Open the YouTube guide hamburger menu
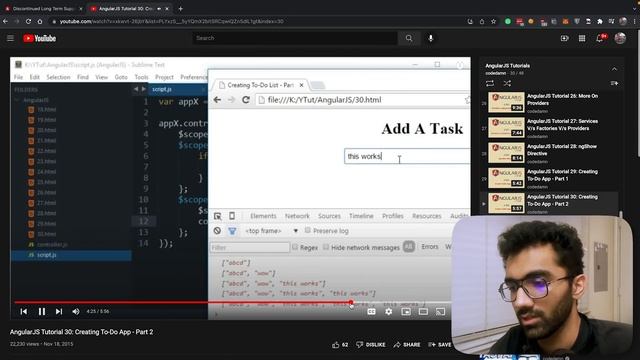640x360 pixels. 10,38
